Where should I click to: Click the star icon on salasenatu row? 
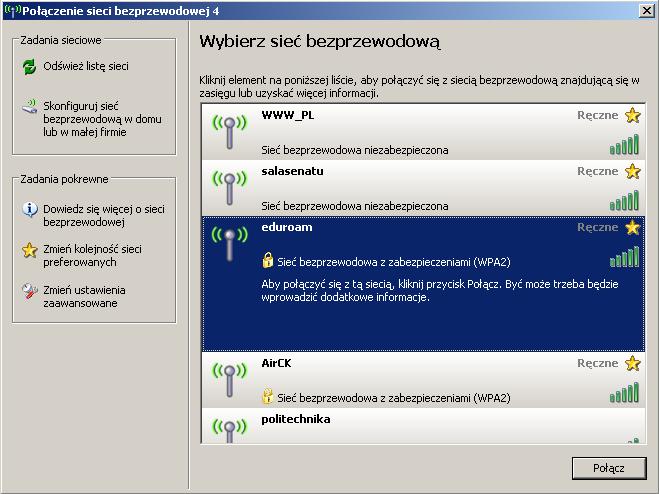[633, 171]
